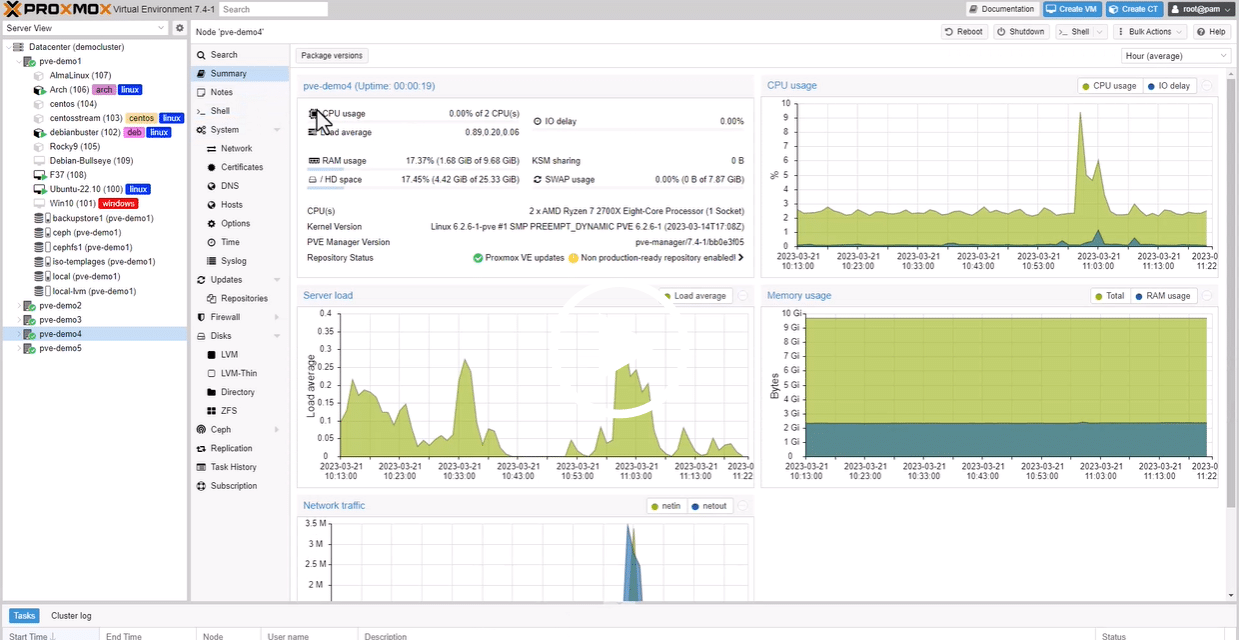Select the F37 (108) VM
Image resolution: width=1239 pixels, height=640 pixels.
click(68, 175)
